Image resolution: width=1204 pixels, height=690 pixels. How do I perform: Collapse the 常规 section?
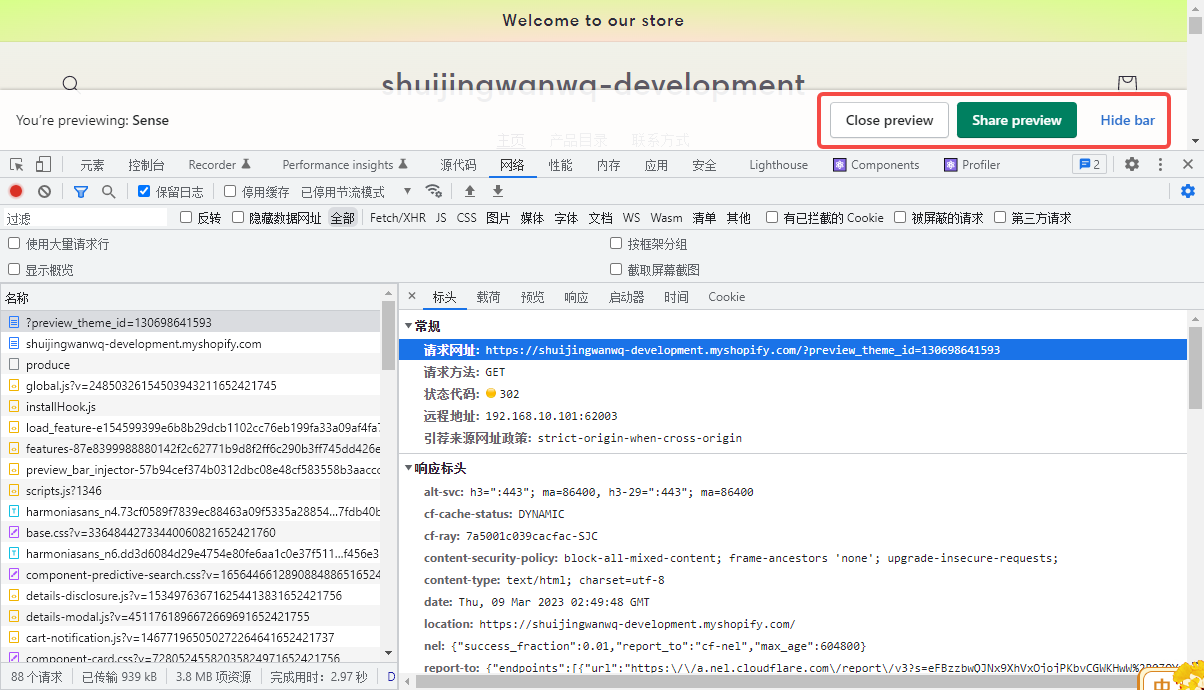click(x=408, y=326)
